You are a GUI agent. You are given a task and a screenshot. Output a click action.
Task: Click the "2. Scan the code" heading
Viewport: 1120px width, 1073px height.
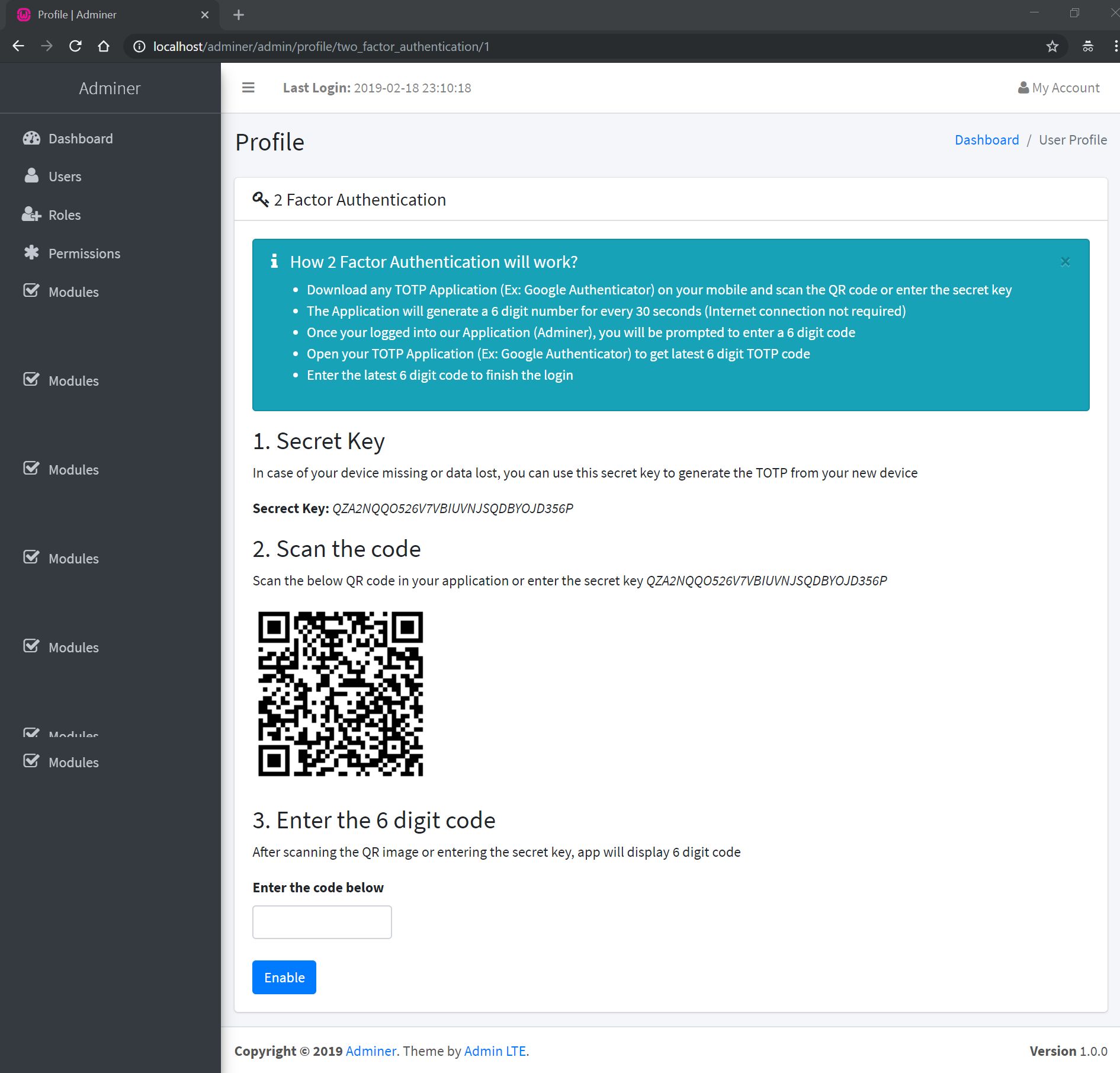point(336,549)
